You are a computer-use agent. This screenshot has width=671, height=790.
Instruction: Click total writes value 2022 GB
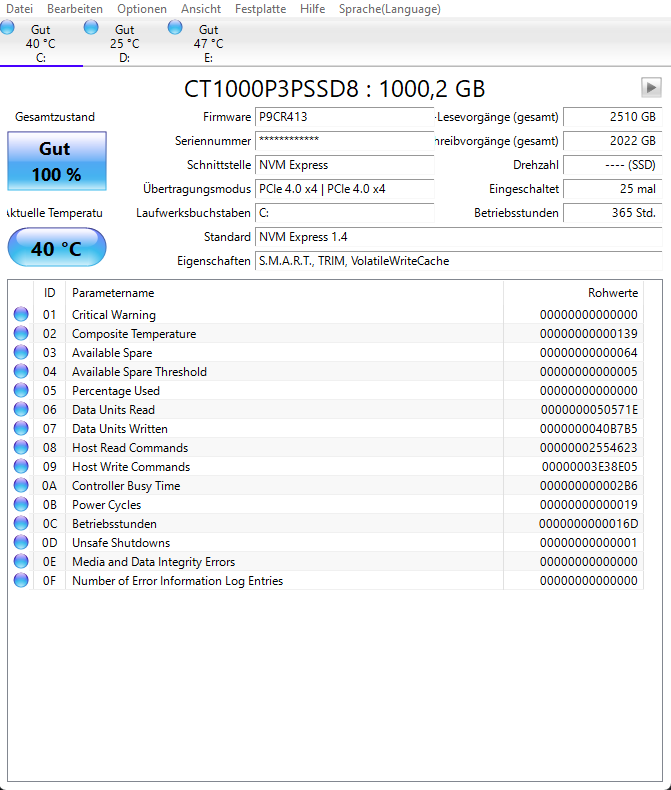coord(613,141)
